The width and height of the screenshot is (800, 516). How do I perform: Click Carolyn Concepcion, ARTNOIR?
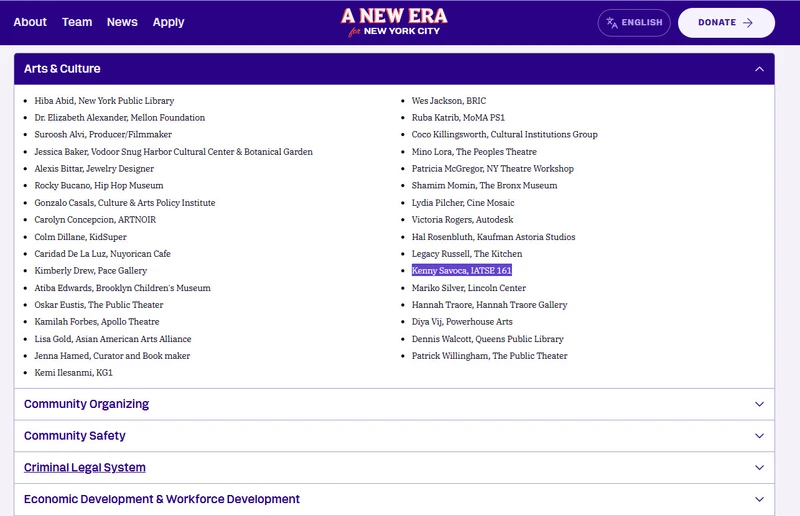(x=95, y=219)
